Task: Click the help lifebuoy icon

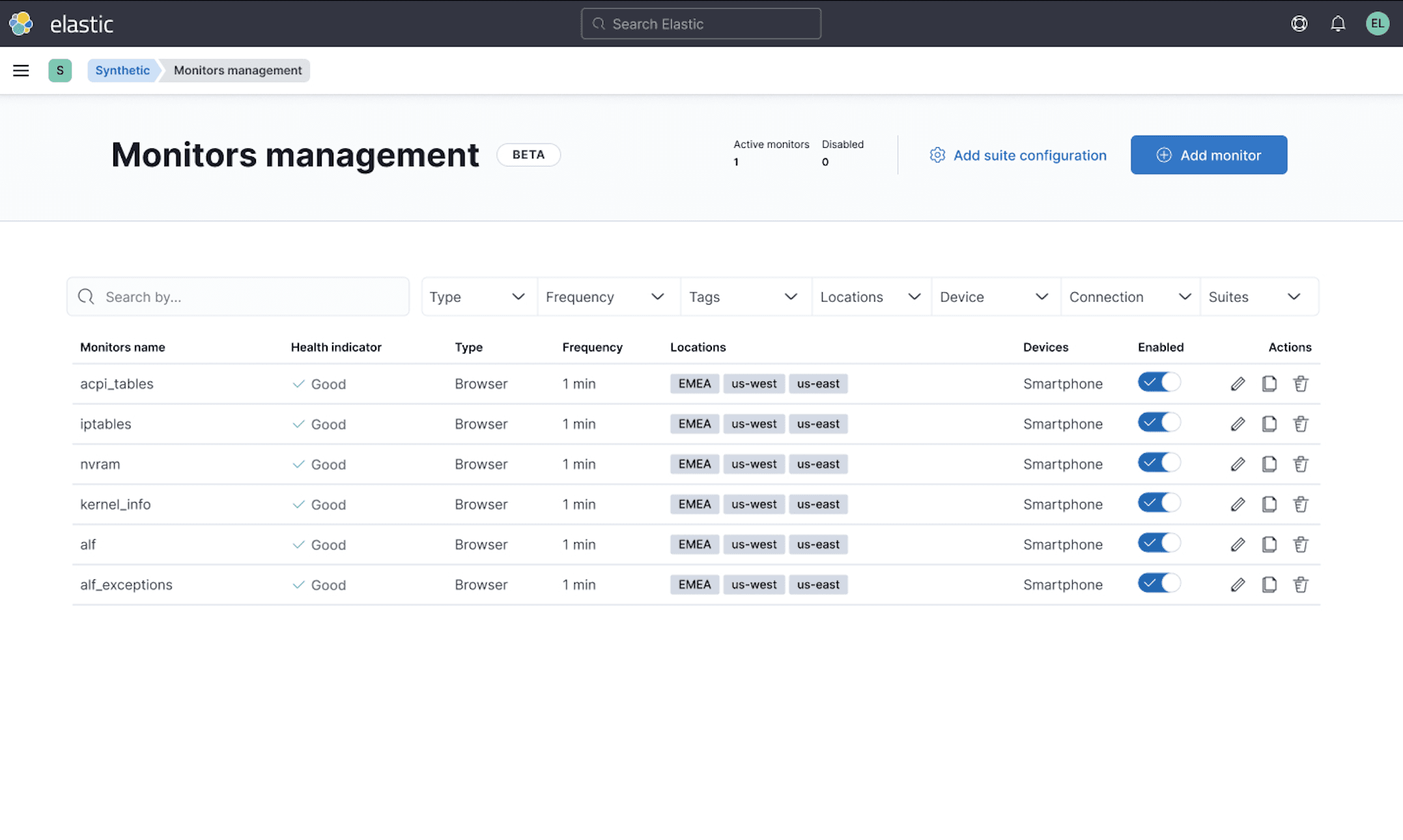Action: (1299, 24)
